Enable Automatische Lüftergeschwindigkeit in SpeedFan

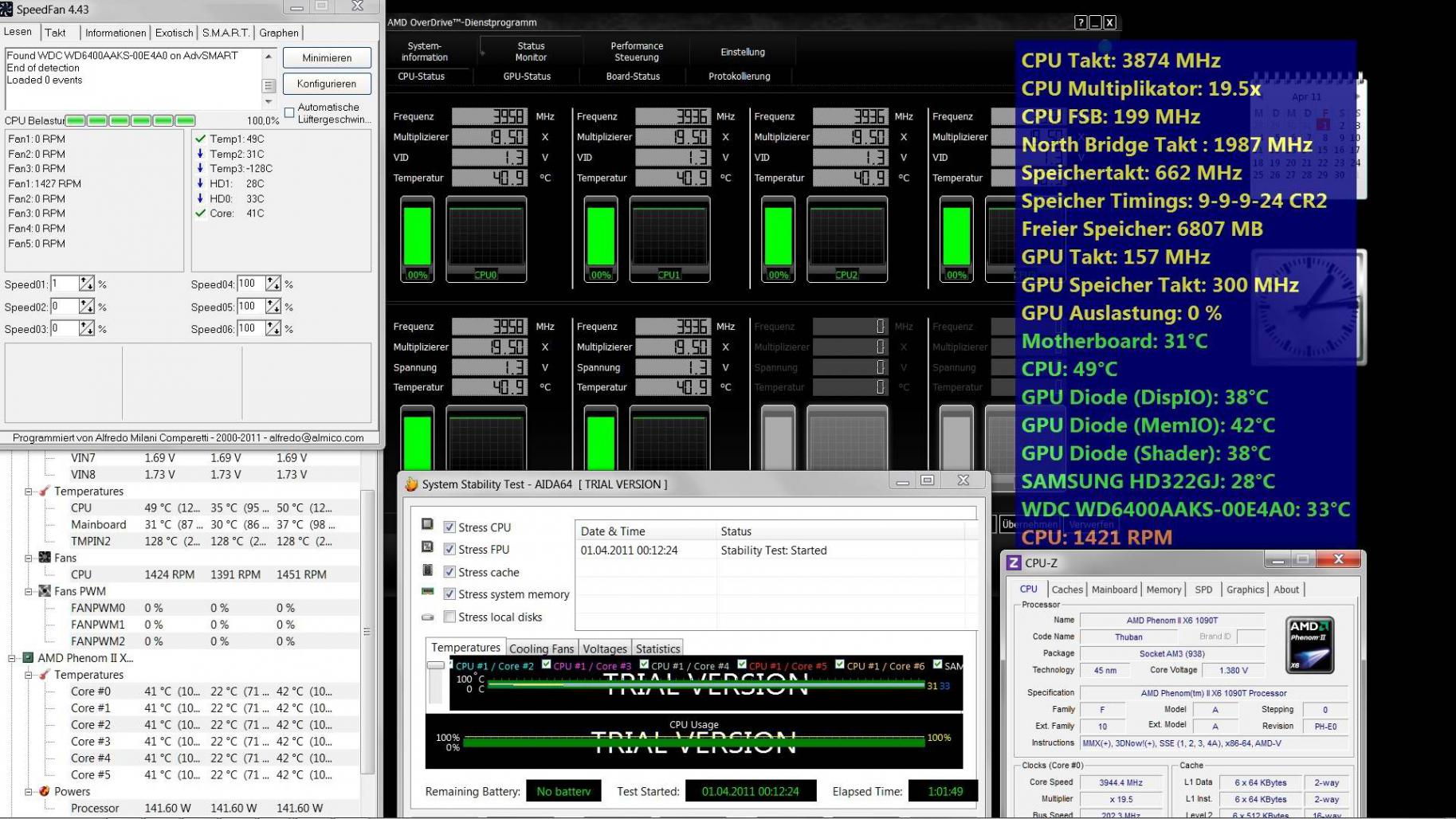[289, 112]
